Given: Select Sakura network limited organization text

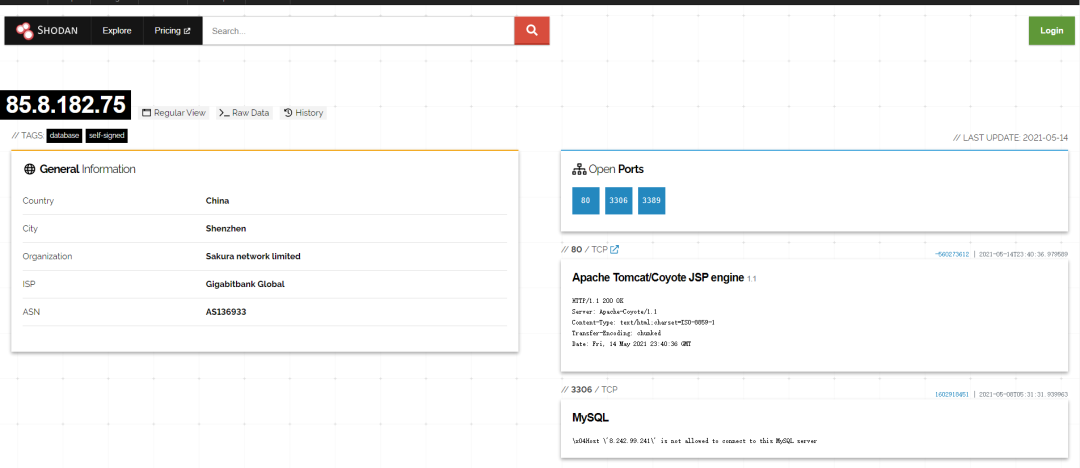Looking at the screenshot, I should [x=253, y=256].
